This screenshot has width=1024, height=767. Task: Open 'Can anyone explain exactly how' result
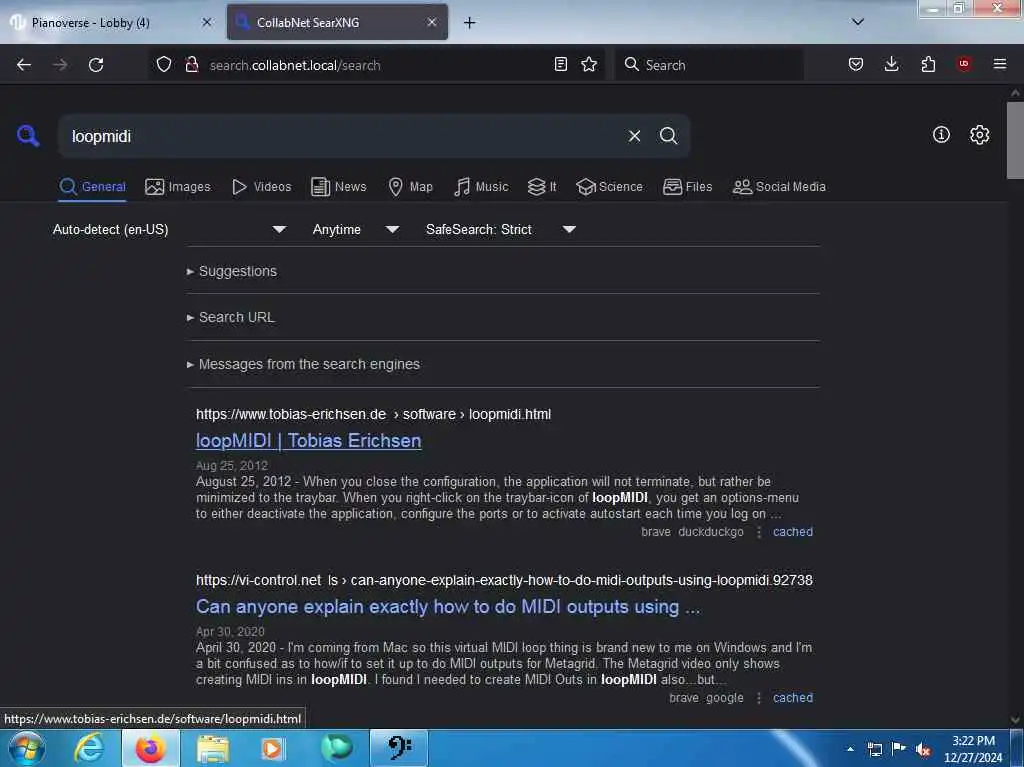pyautogui.click(x=448, y=607)
